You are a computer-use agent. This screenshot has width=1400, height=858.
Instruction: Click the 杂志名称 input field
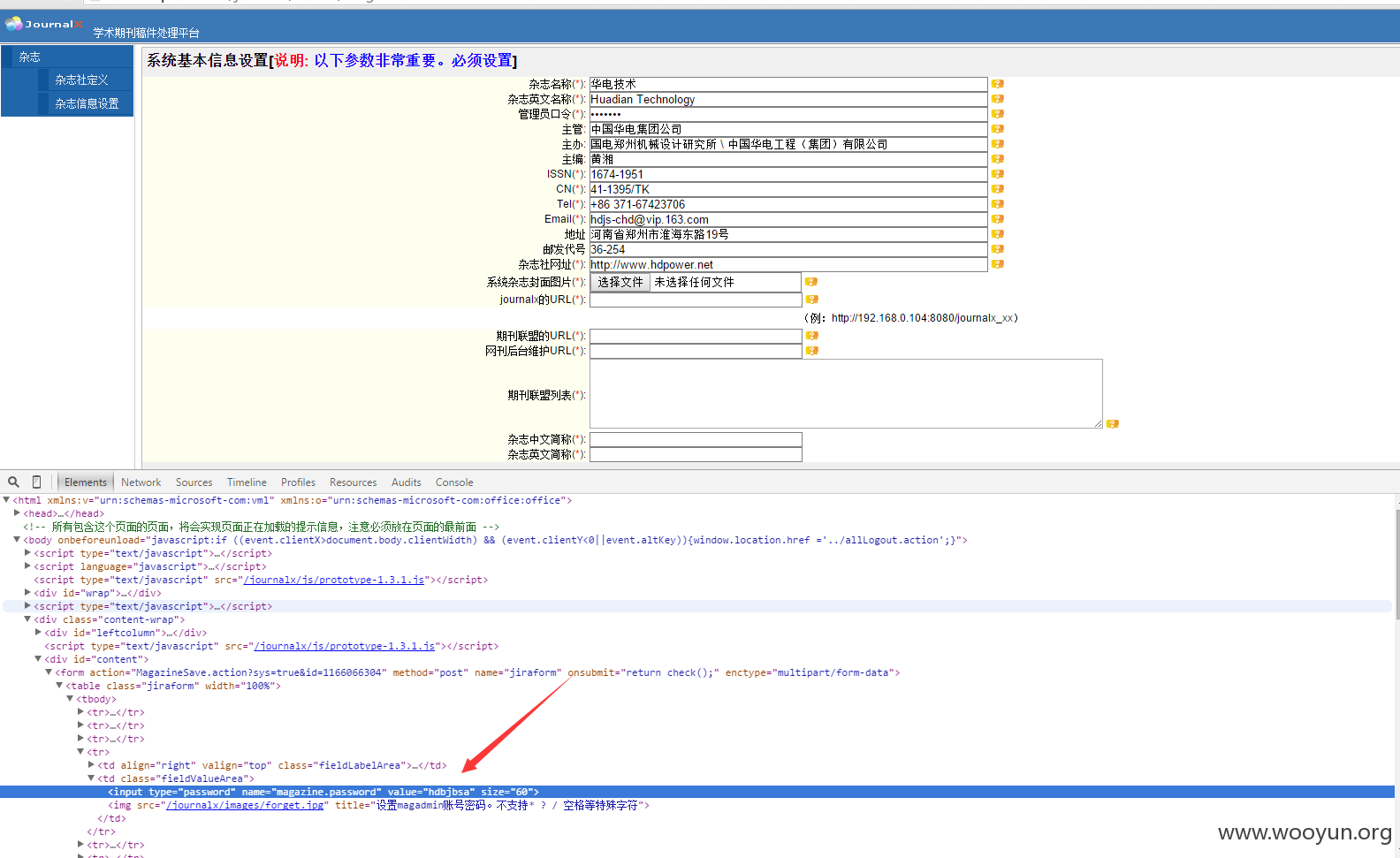point(788,84)
